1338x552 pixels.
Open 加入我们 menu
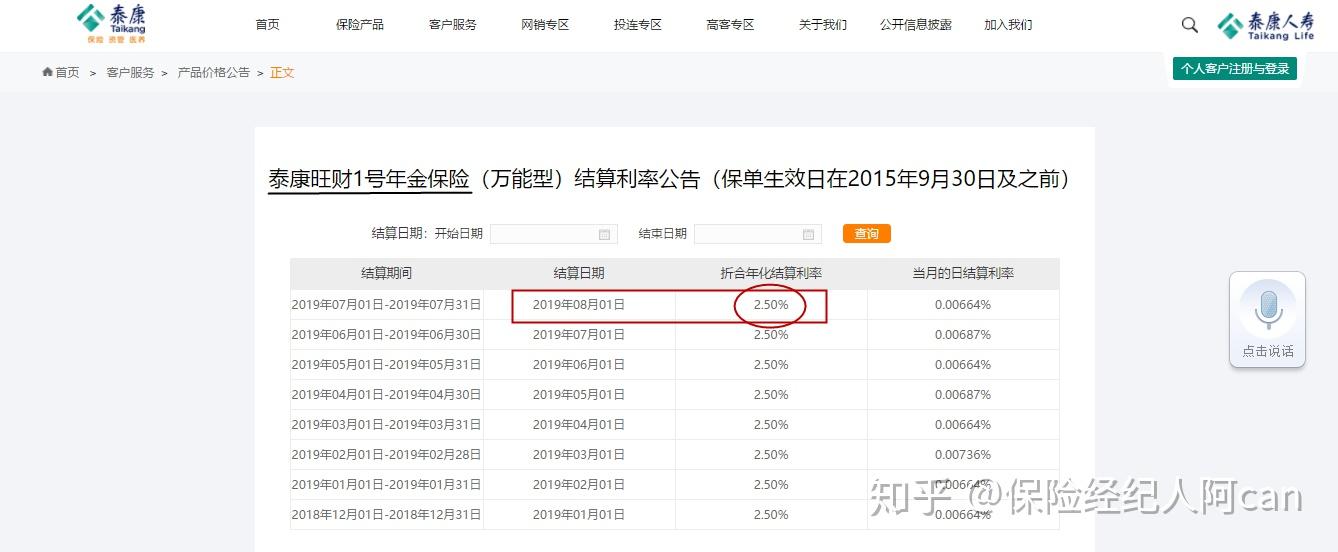(x=1008, y=25)
